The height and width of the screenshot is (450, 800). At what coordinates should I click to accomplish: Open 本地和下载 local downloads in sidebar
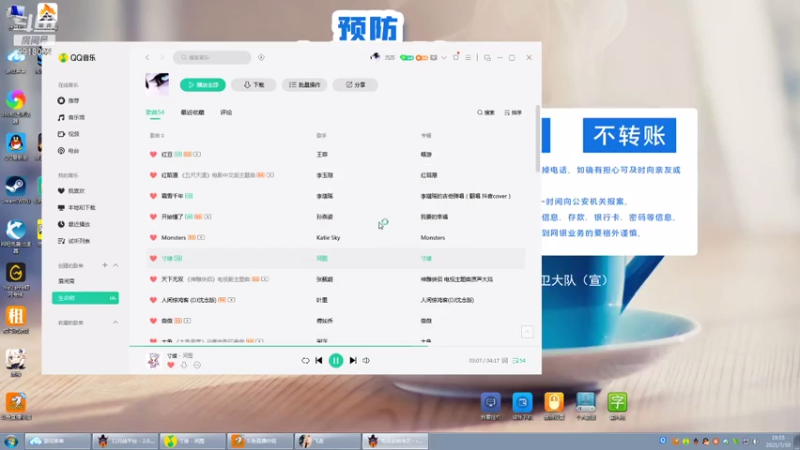(x=77, y=208)
